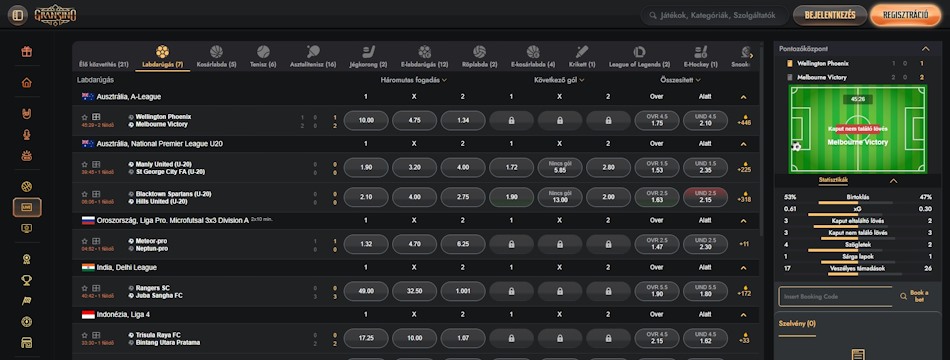
Task: Go to the house home icon in sidebar
Action: click(x=27, y=82)
